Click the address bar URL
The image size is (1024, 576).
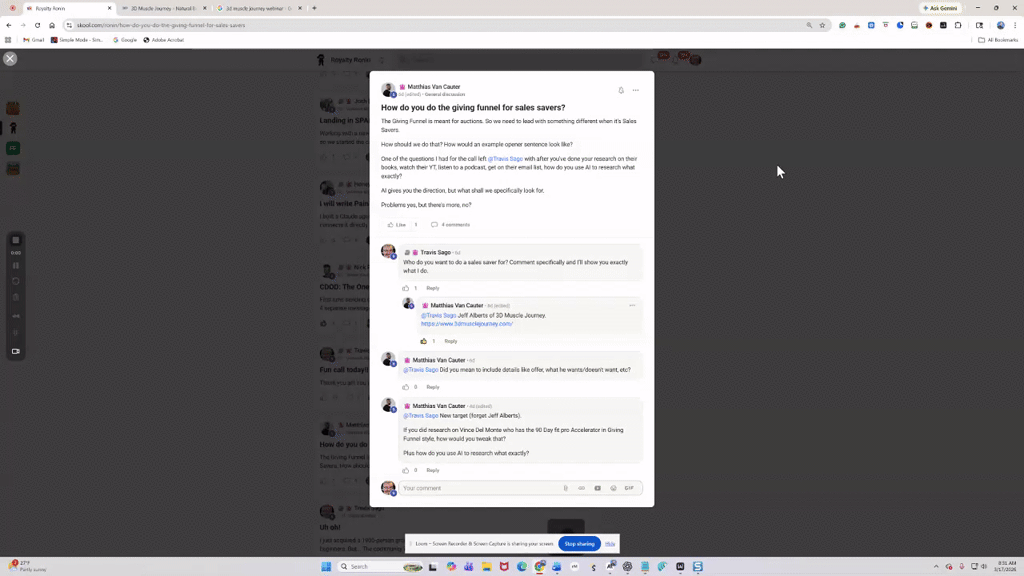161,25
